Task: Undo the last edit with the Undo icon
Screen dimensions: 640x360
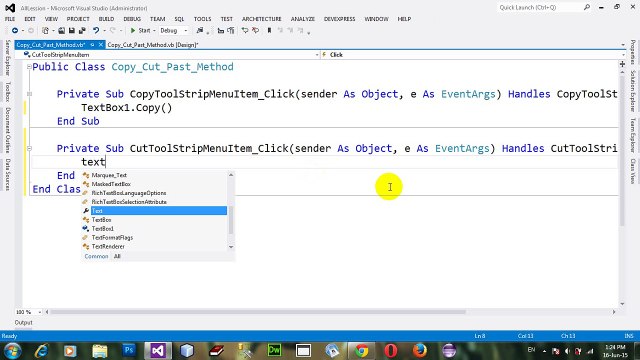Action: (96, 31)
